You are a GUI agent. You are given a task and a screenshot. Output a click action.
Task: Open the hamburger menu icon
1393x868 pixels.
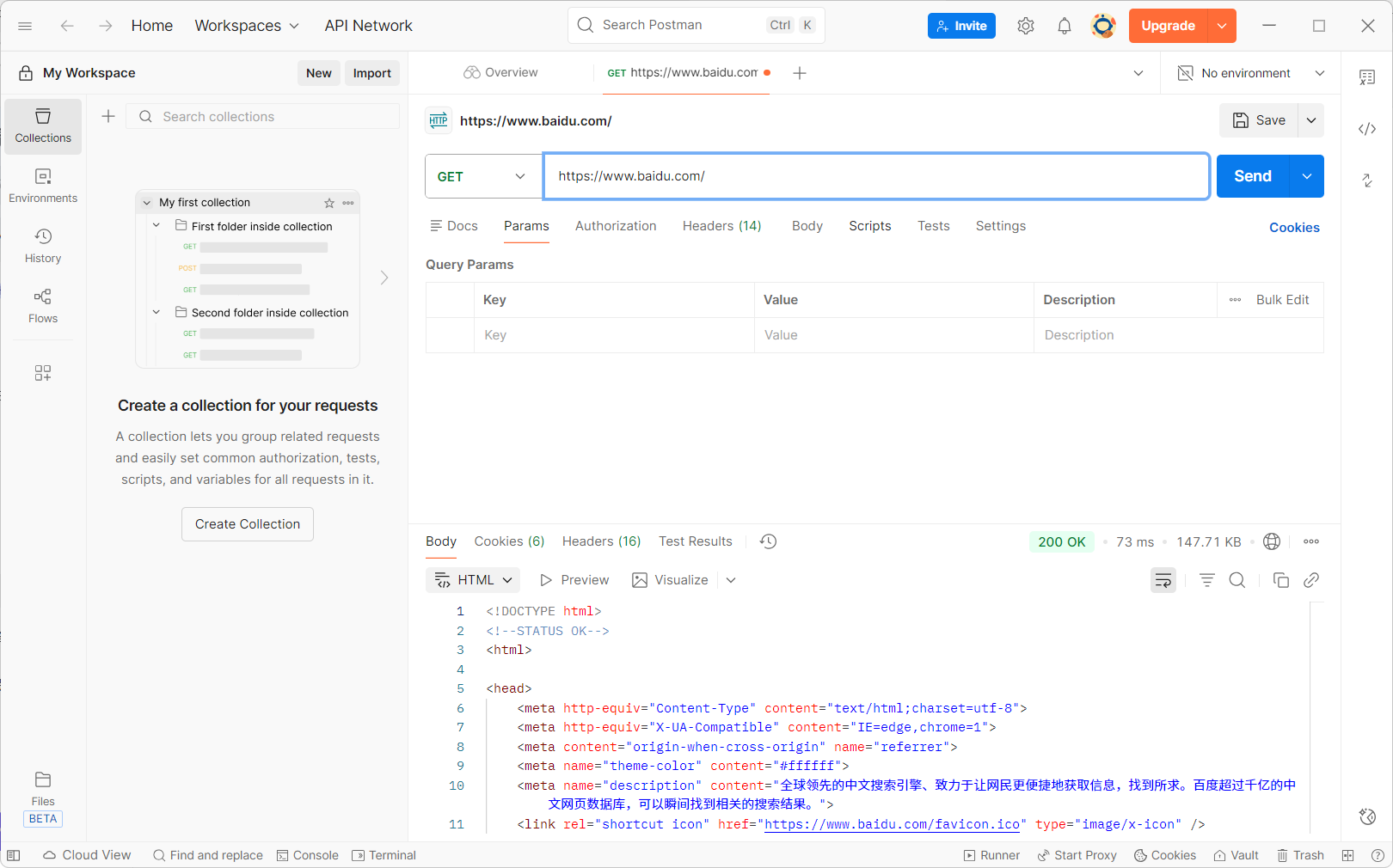25,26
